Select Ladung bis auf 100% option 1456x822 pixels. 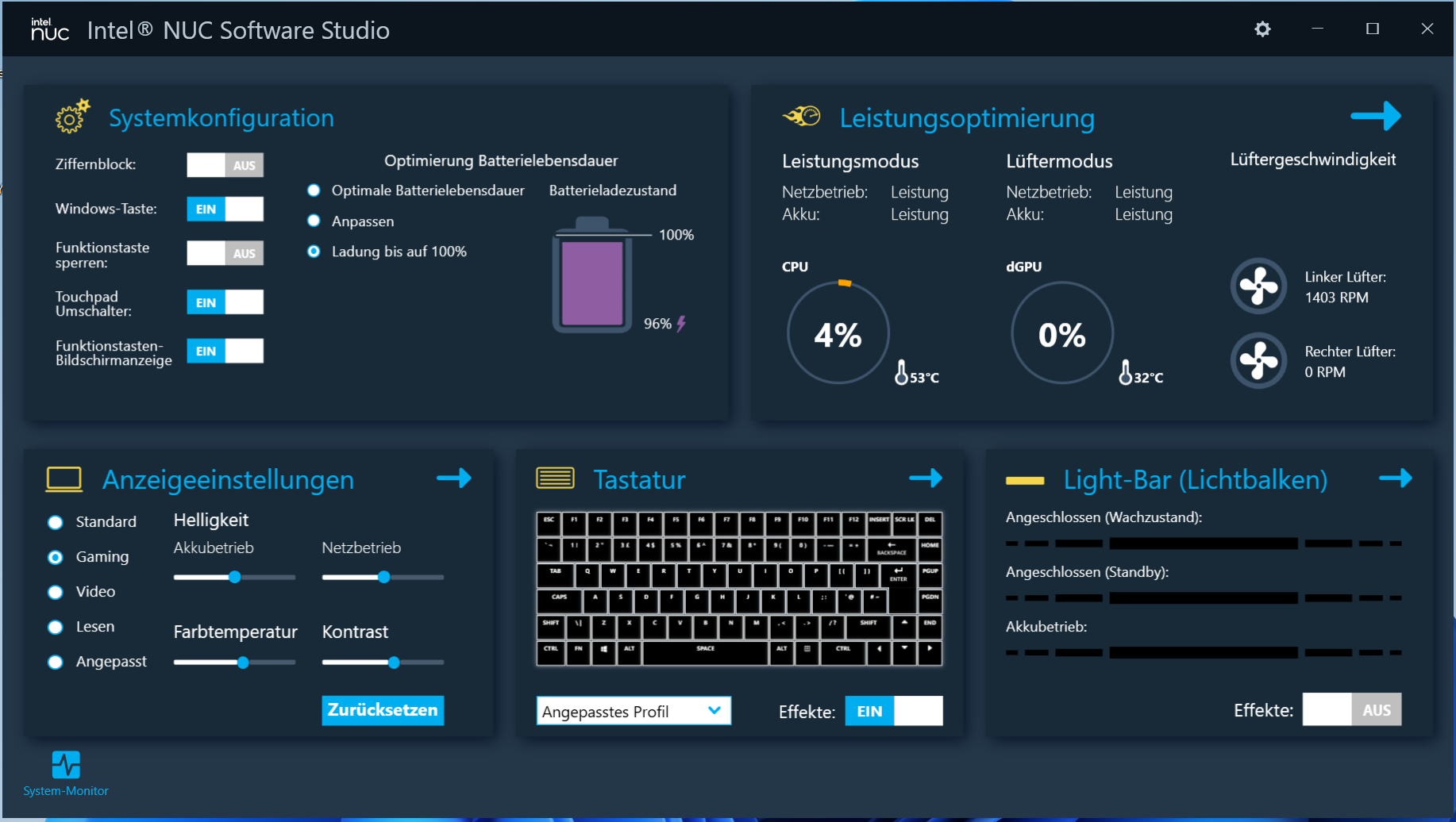314,252
